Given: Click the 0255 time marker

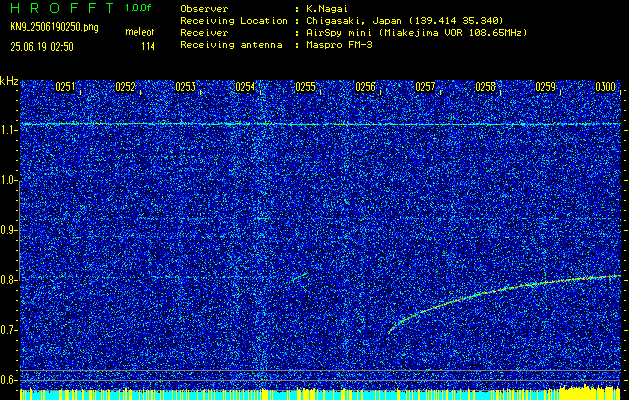Looking at the screenshot, I should 305,87.
